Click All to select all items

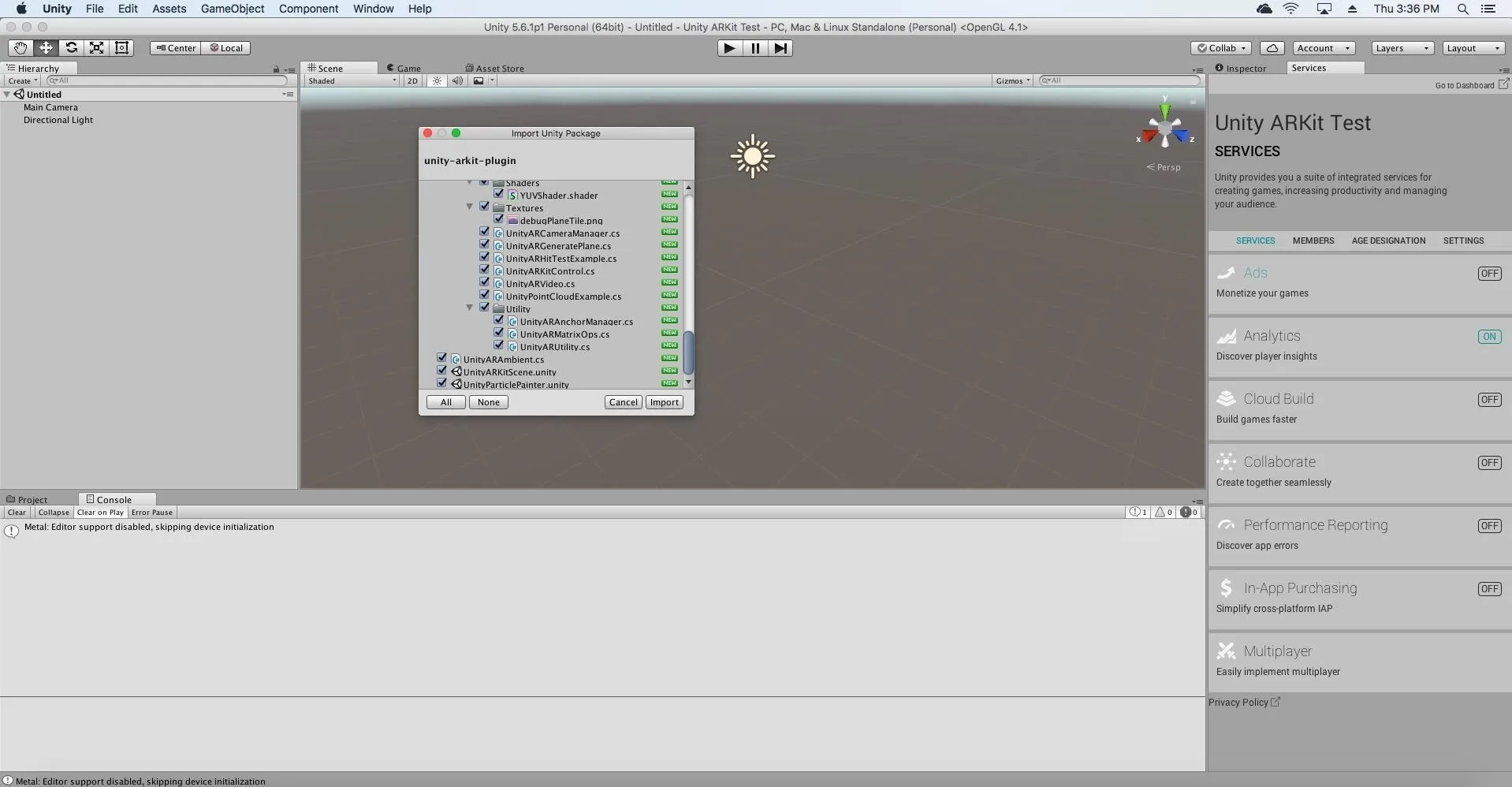[445, 402]
